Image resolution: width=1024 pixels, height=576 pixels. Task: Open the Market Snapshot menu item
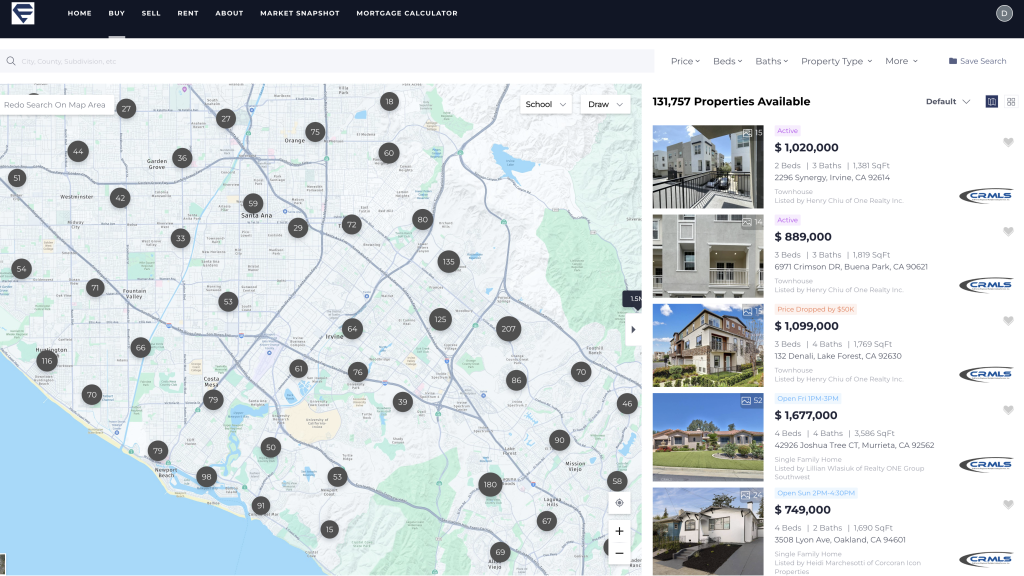pyautogui.click(x=299, y=14)
